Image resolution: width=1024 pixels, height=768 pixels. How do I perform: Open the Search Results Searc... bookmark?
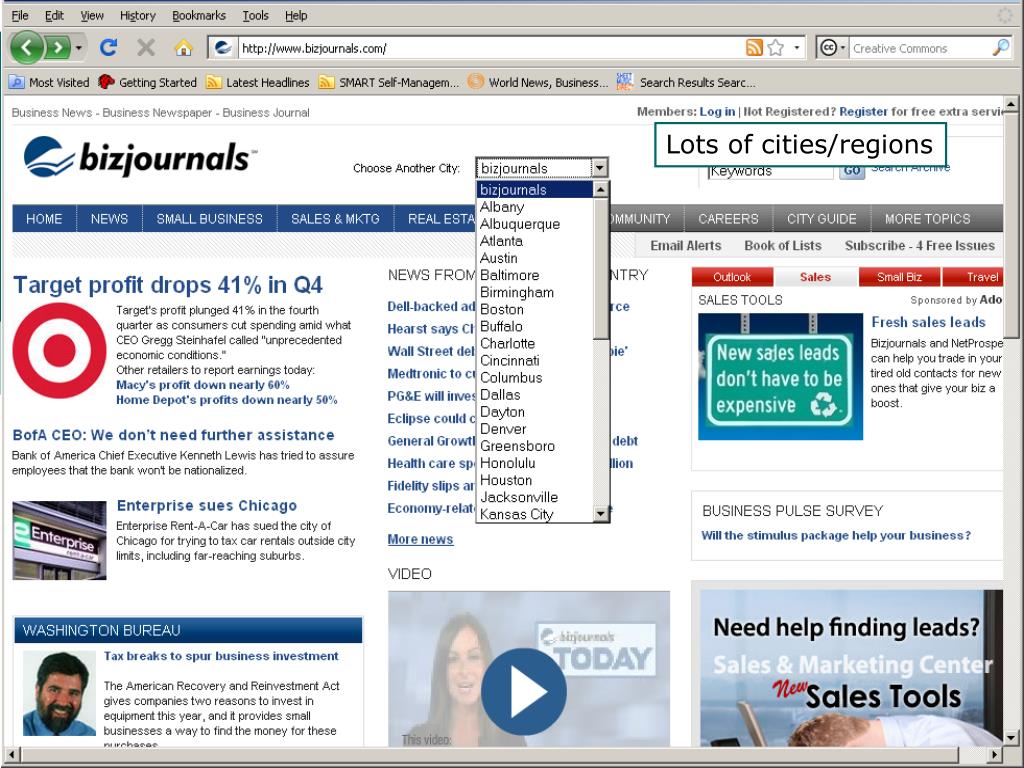coord(686,82)
